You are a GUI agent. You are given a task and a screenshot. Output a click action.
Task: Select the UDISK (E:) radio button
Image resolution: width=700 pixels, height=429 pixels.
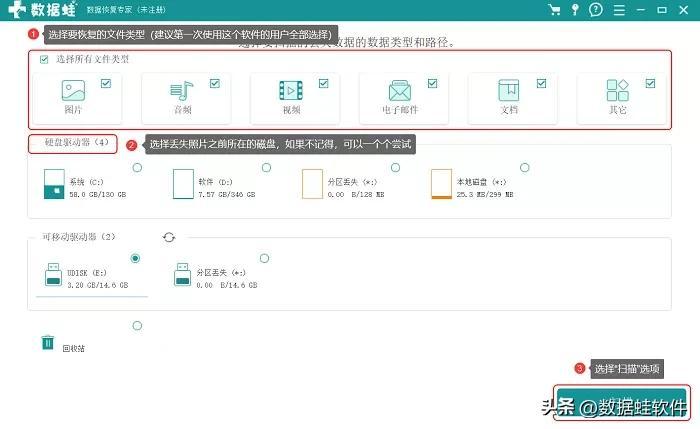(135, 258)
